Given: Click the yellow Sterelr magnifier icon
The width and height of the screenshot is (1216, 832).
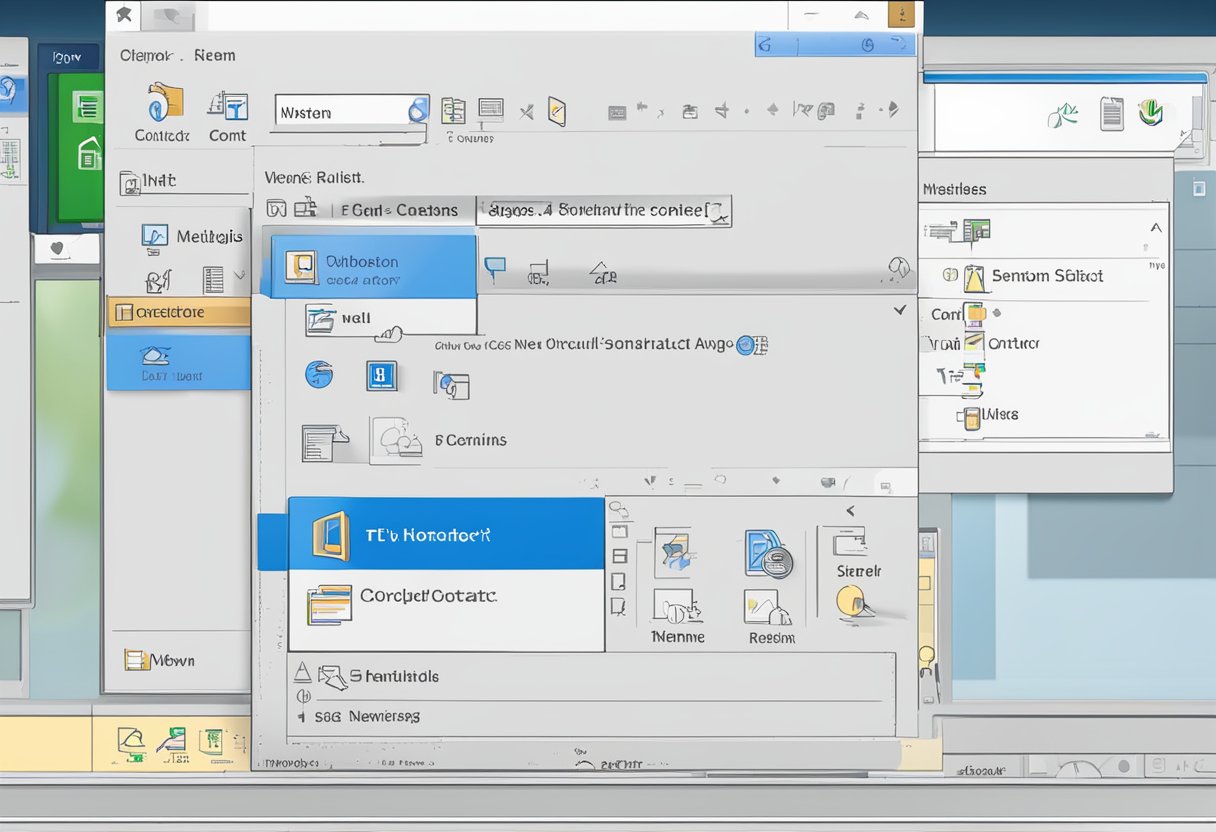Looking at the screenshot, I should 852,600.
